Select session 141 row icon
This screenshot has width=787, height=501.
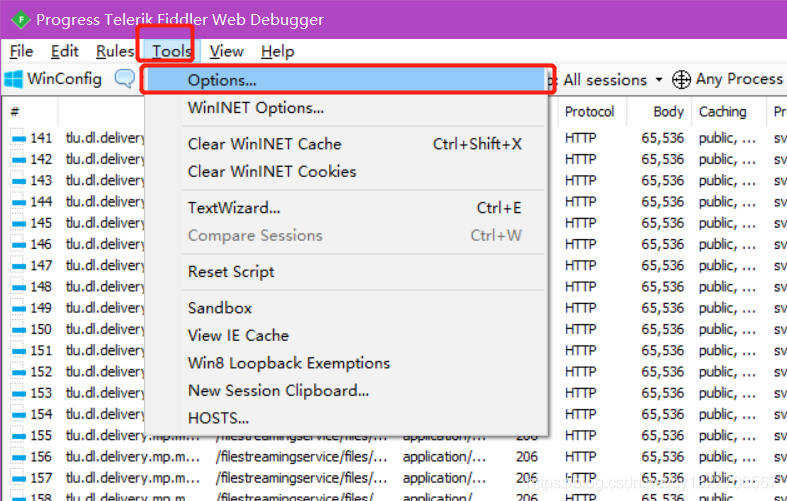18,138
